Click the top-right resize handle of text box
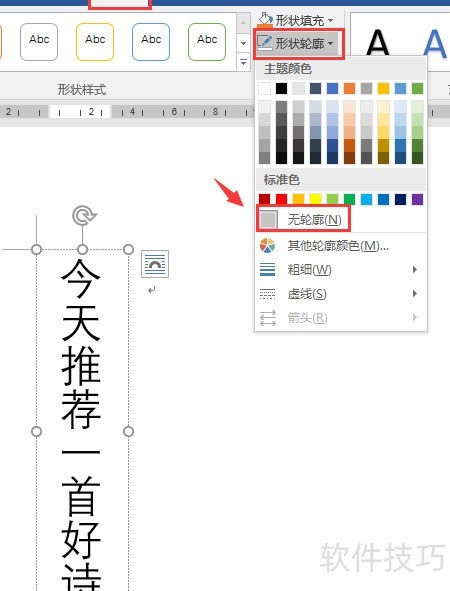Viewport: 450px width, 591px height. click(129, 250)
